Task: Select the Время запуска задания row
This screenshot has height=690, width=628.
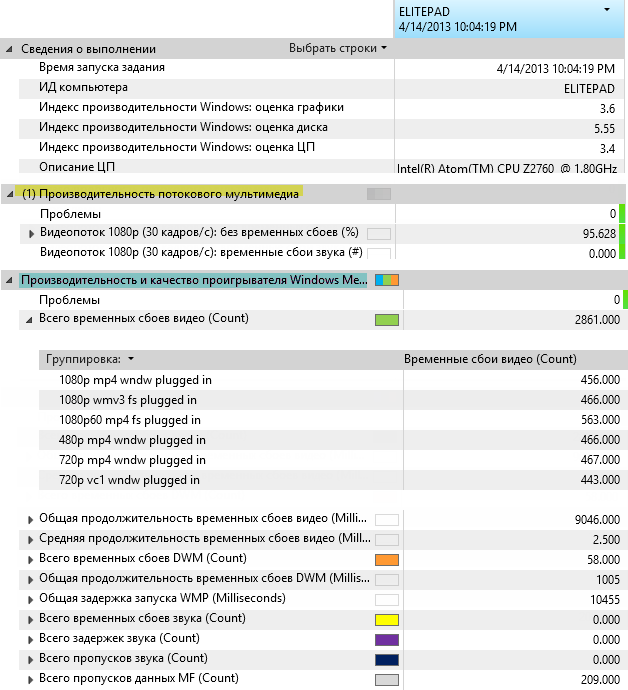Action: (x=321, y=69)
